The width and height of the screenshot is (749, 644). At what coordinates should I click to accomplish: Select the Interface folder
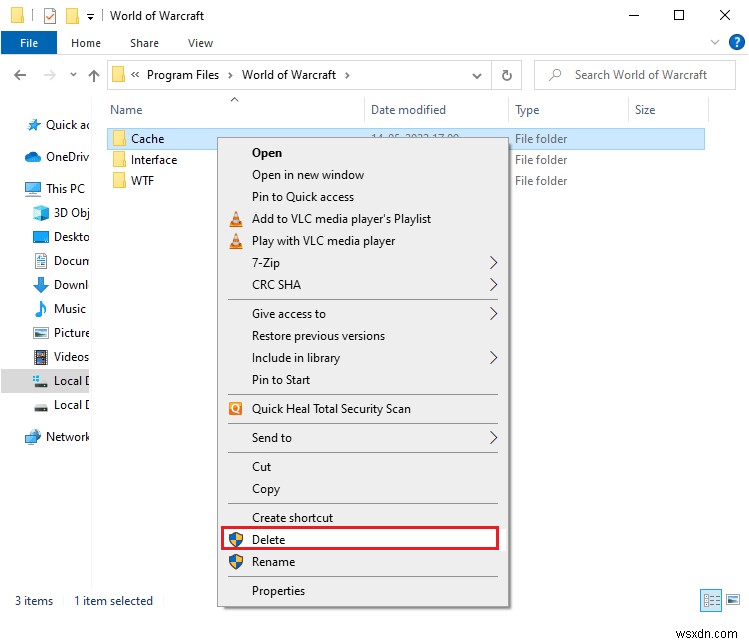point(153,160)
